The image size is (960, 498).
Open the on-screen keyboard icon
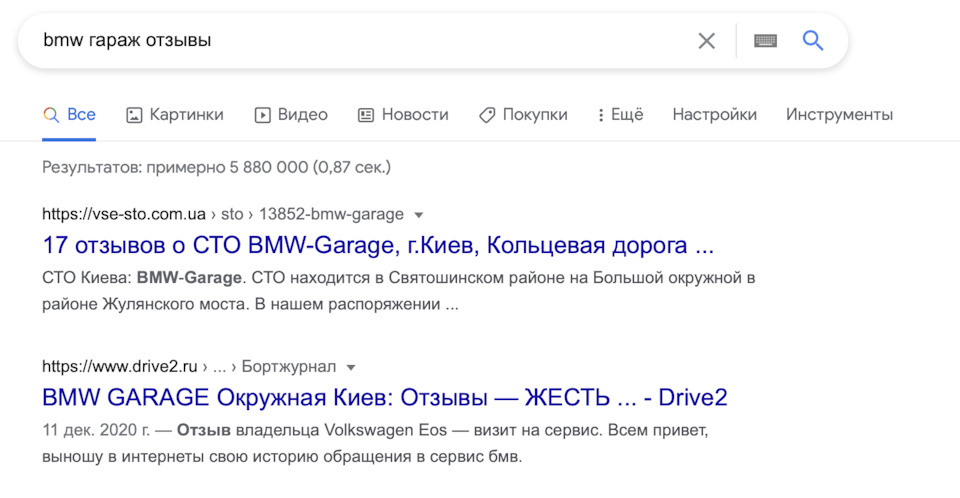pyautogui.click(x=765, y=41)
